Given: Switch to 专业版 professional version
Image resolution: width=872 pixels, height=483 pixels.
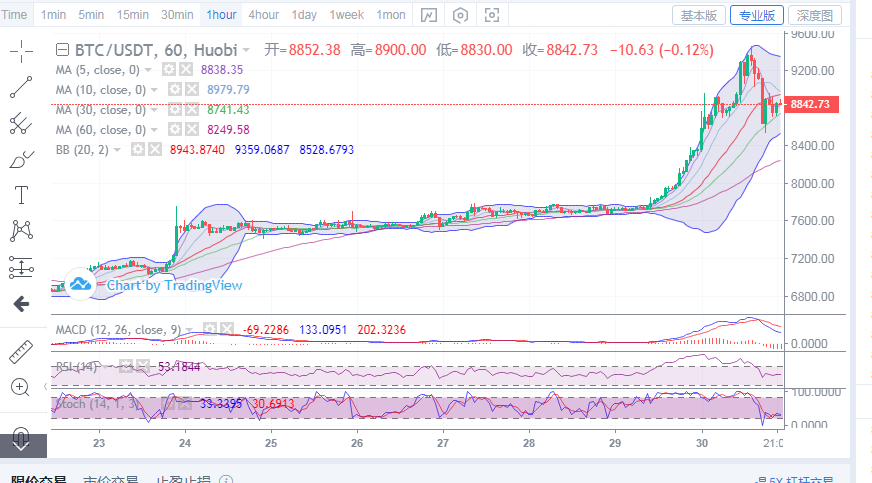Looking at the screenshot, I should pyautogui.click(x=757, y=16).
